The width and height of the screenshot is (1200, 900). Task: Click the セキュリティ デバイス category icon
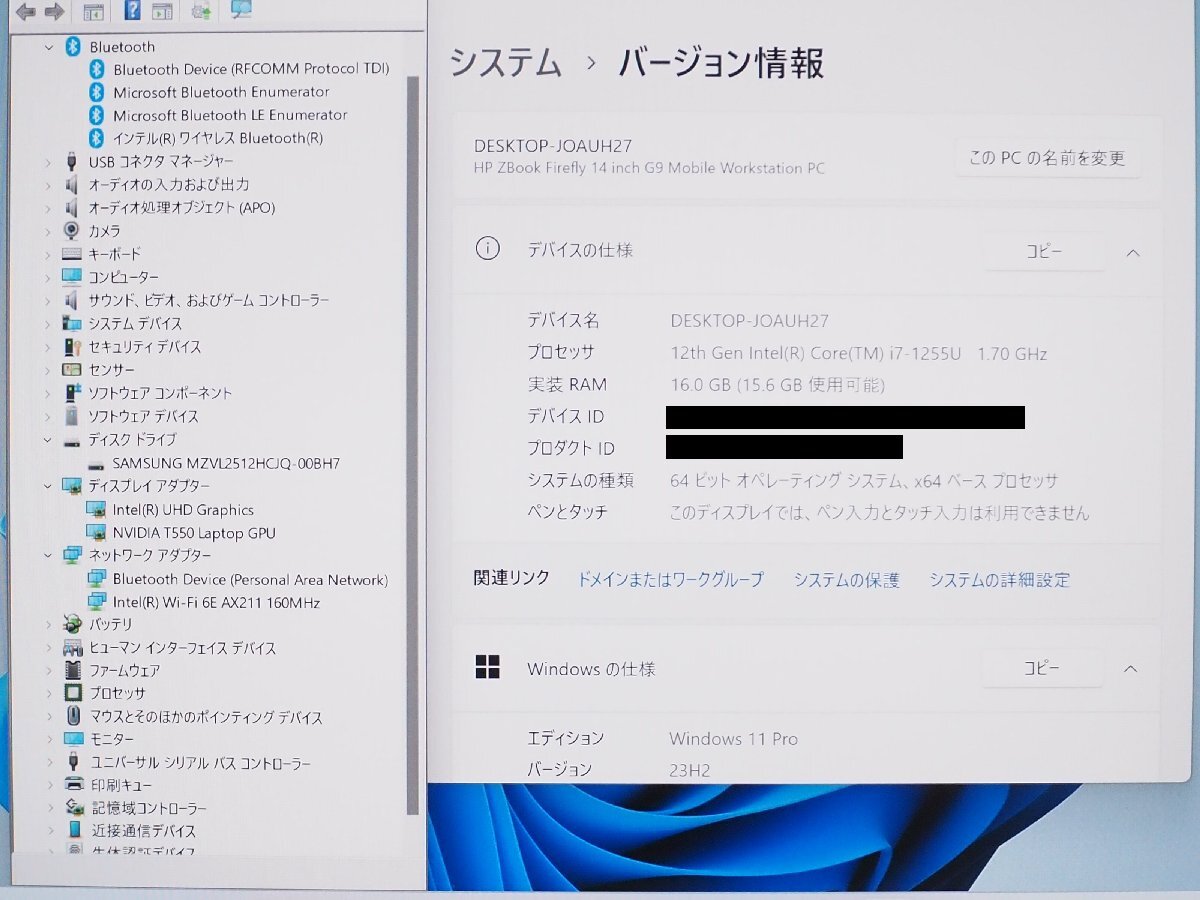72,346
